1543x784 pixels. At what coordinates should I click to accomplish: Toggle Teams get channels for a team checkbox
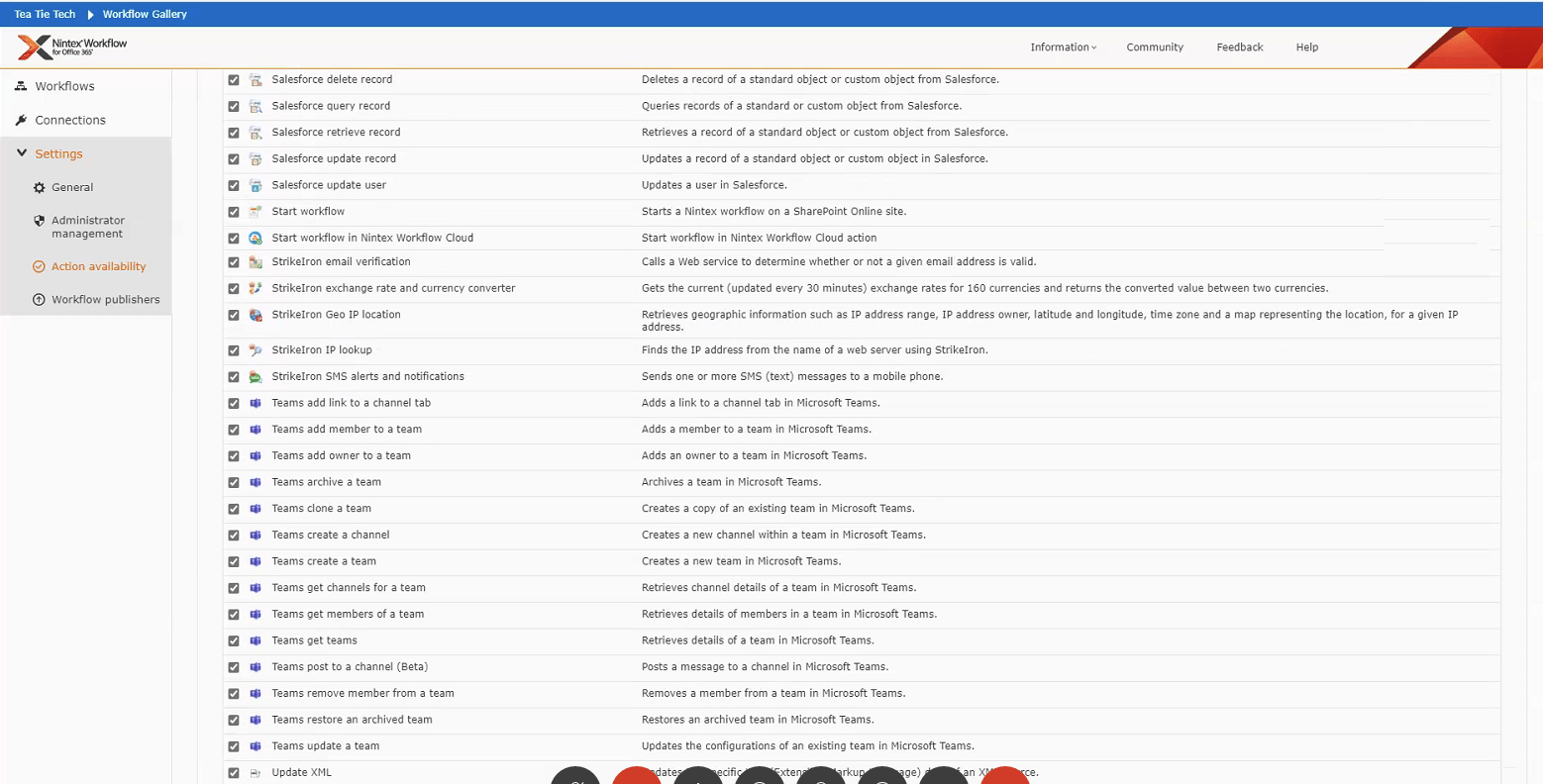click(x=234, y=588)
